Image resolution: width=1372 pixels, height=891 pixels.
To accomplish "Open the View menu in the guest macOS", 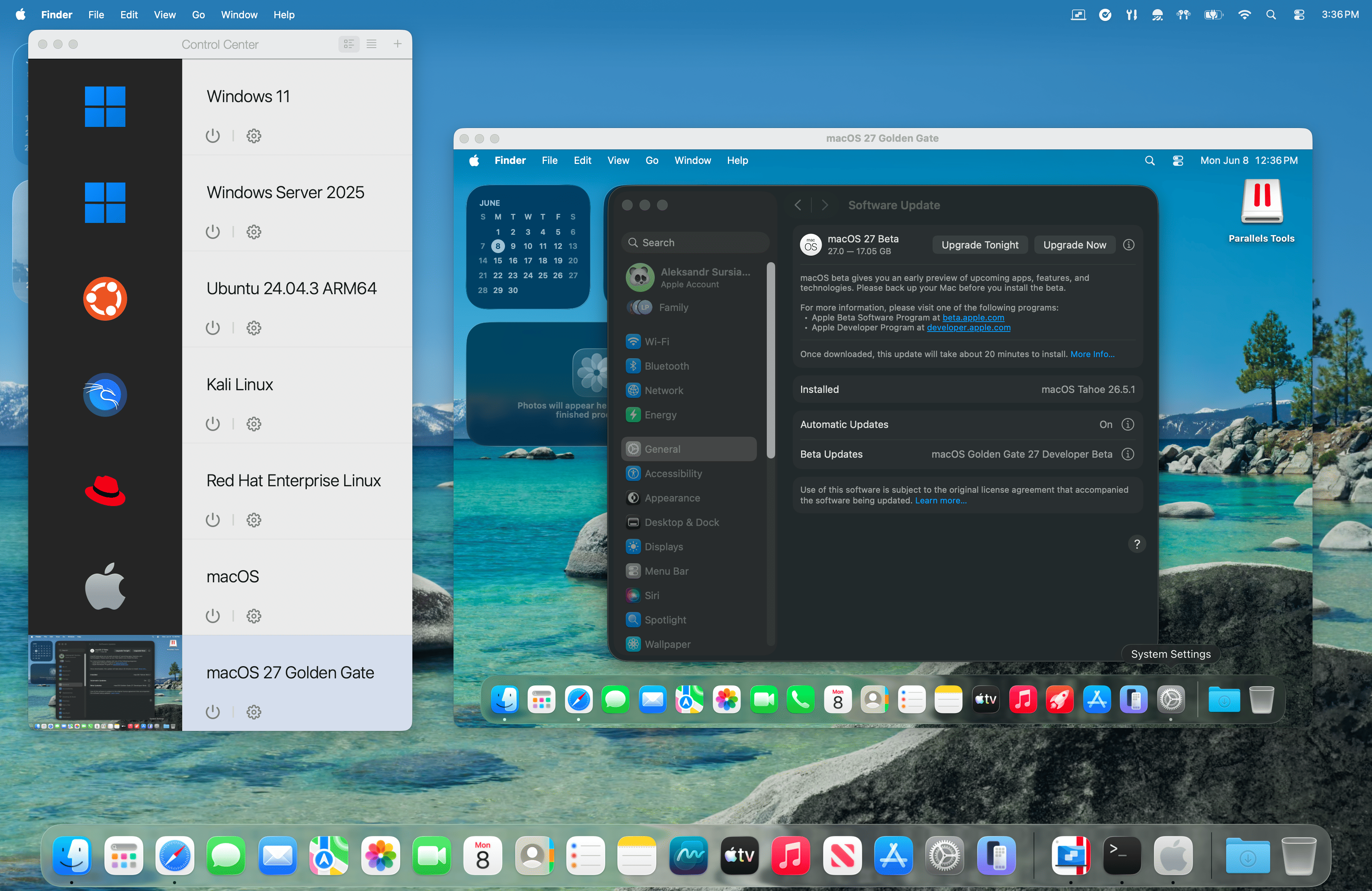I will (x=618, y=160).
